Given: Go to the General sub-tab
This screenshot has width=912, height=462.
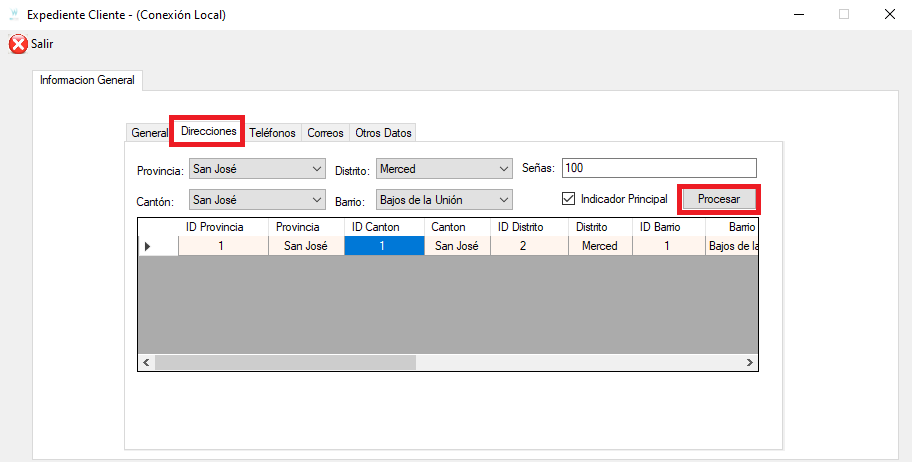Looking at the screenshot, I should (149, 133).
